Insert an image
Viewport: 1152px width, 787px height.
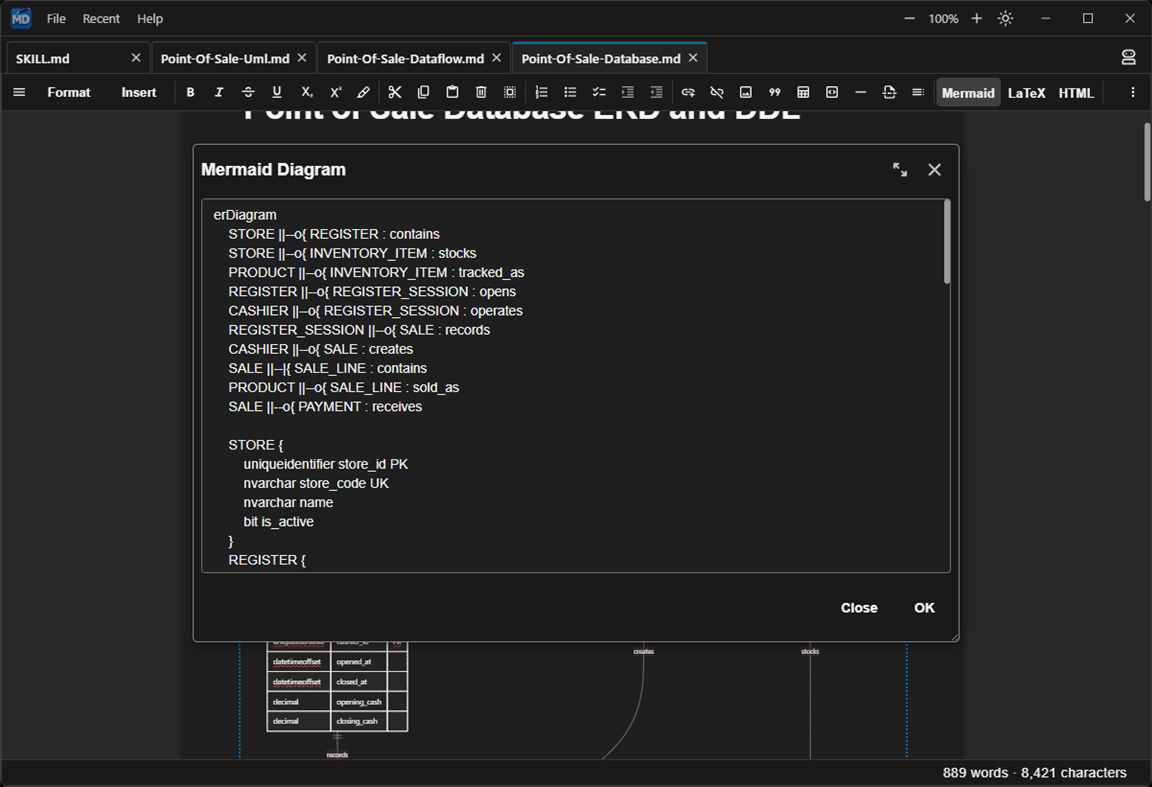(746, 93)
